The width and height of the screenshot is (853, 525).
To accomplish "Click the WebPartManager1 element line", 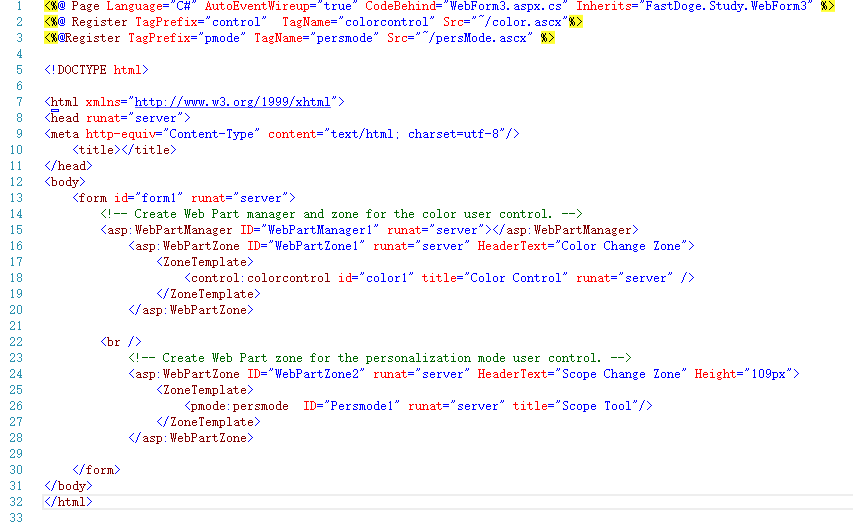I will (x=369, y=230).
